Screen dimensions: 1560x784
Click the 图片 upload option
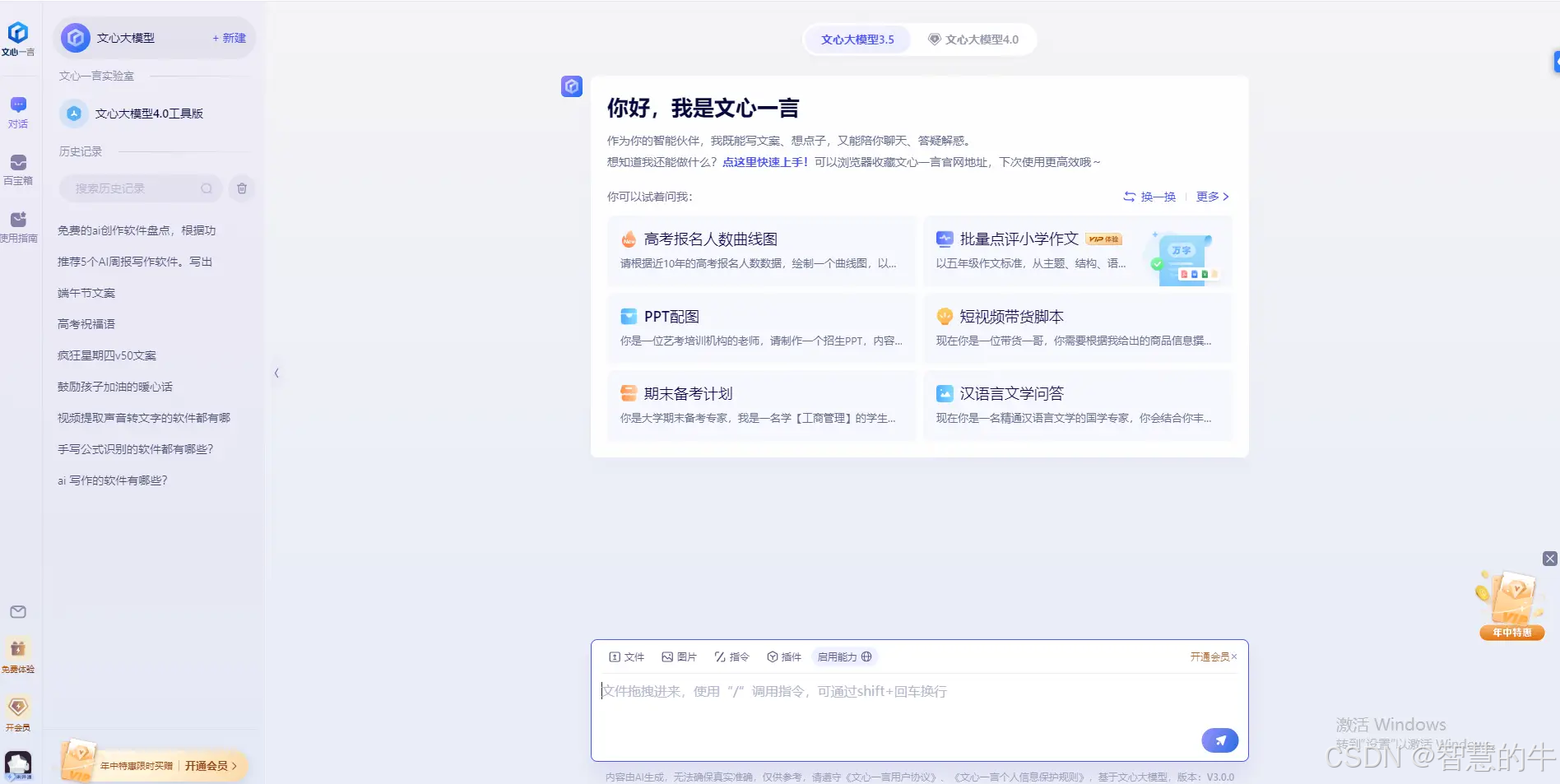(x=679, y=656)
